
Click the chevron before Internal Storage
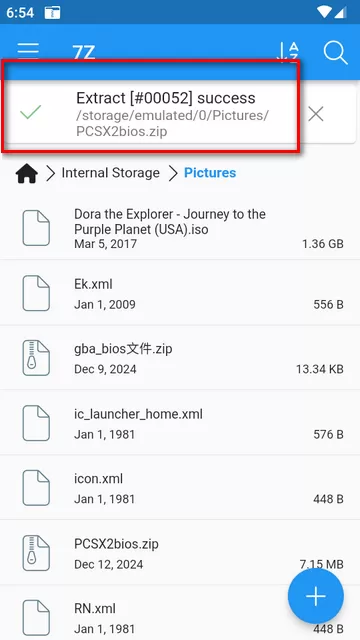click(x=50, y=173)
